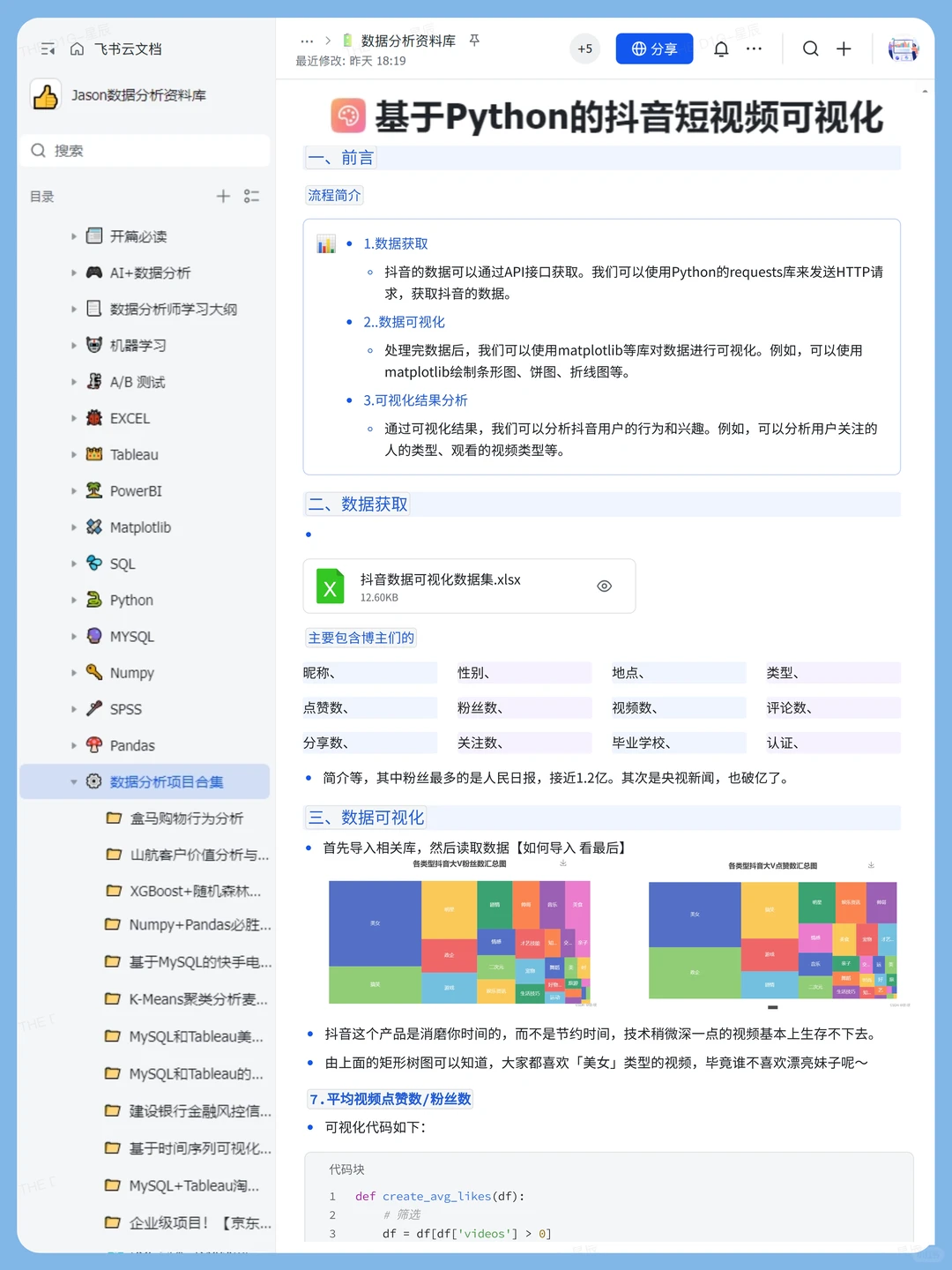This screenshot has width=952, height=1270.
Task: Collapse the 数据分析项目合集 node arrow
Action: tap(74, 781)
